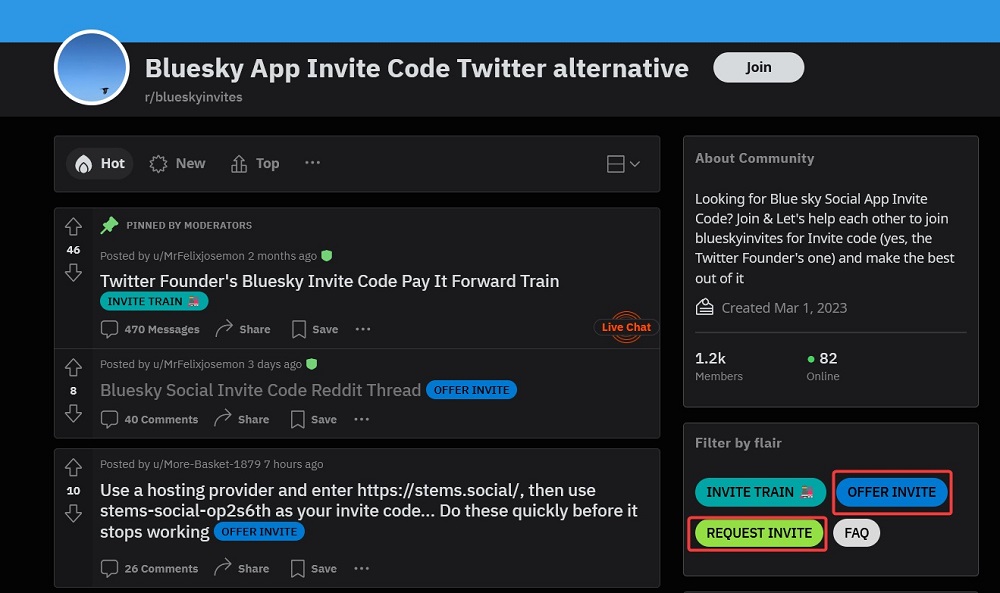This screenshot has width=1000, height=593.
Task: Click the Created Mar 1, 2023 text
Action: [x=784, y=308]
